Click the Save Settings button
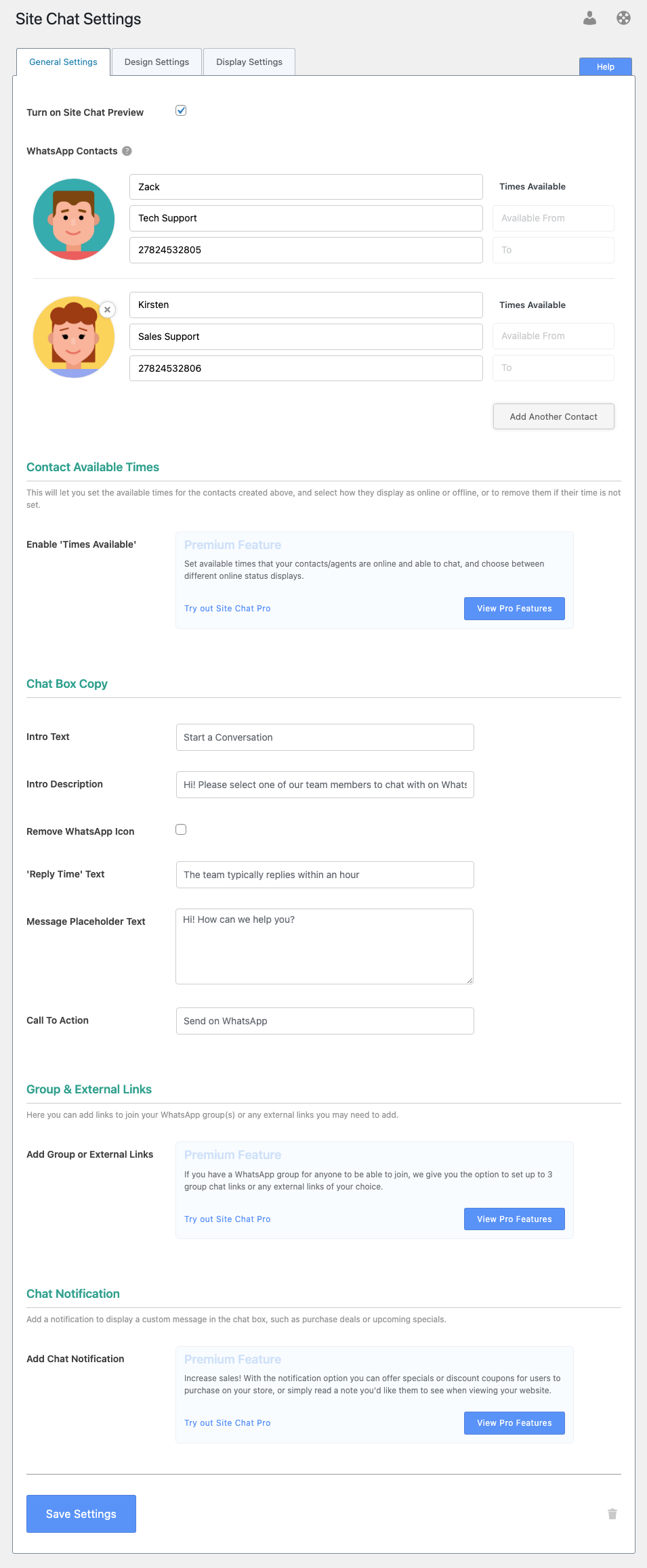The image size is (647, 1568). [x=81, y=1514]
